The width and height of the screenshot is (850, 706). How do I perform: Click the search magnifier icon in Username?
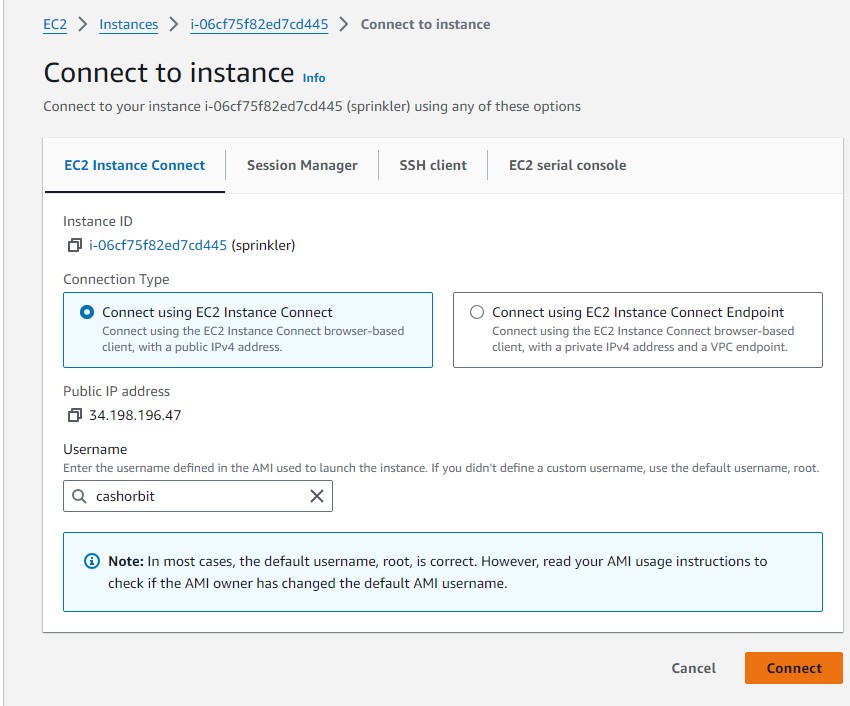(79, 496)
